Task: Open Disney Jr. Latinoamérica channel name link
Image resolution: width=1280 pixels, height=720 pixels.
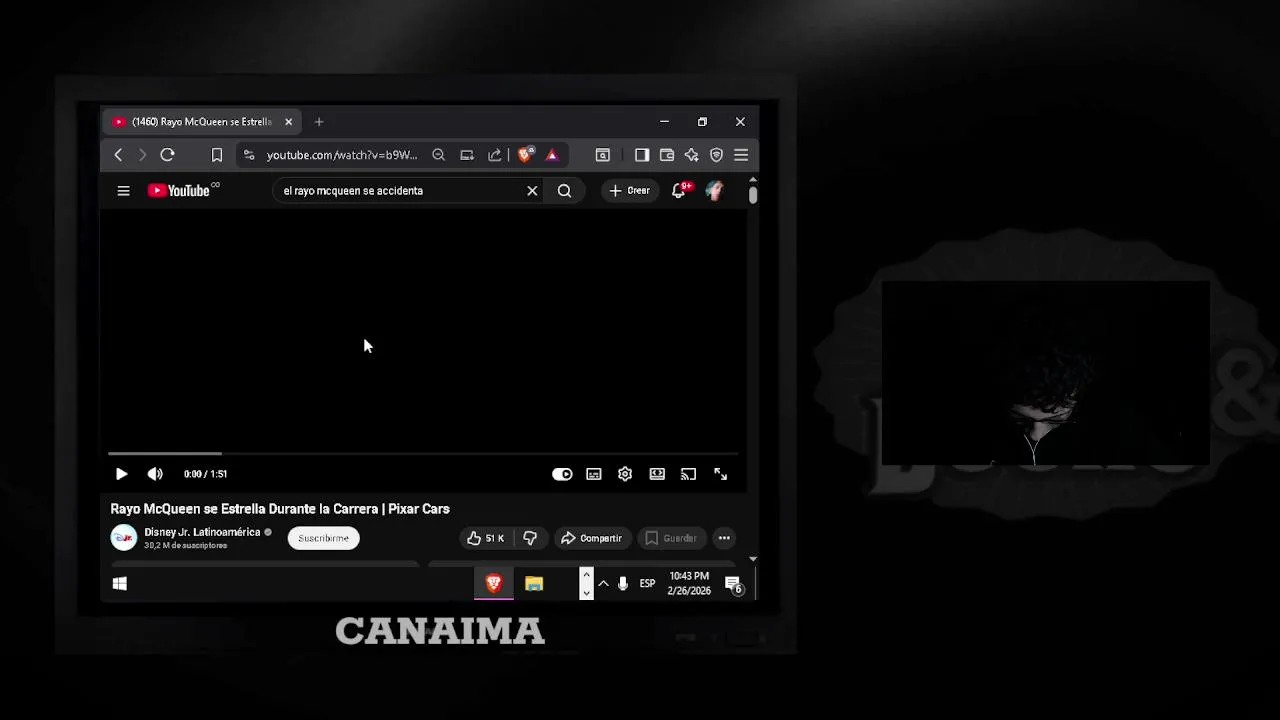Action: pos(202,532)
